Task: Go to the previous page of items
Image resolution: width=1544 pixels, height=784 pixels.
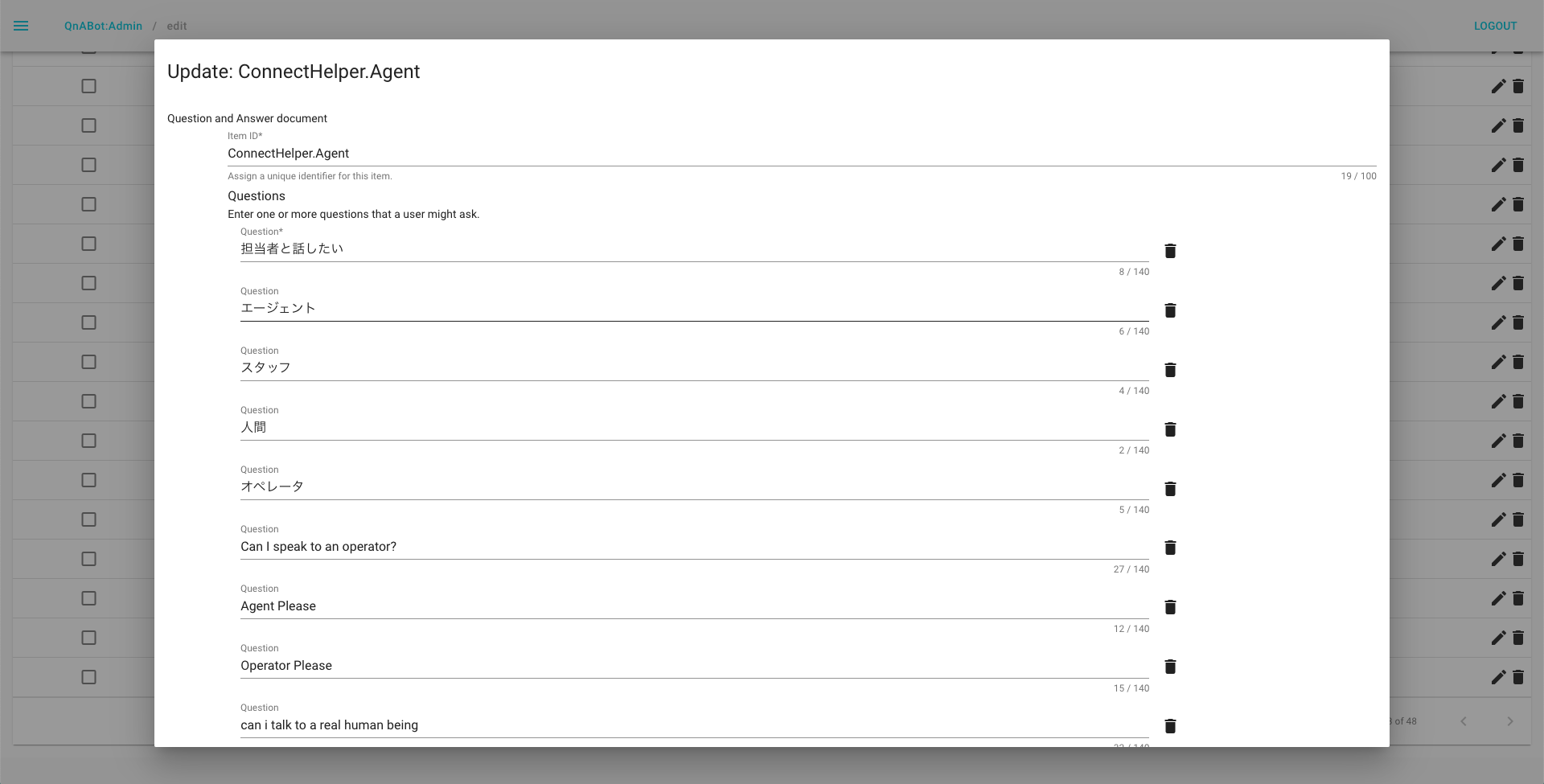Action: (x=1464, y=721)
